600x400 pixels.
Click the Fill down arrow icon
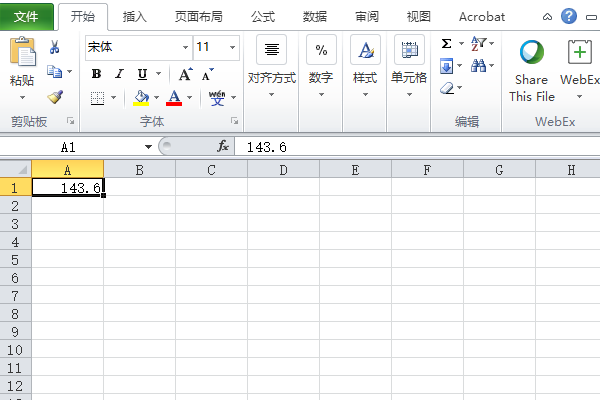pyautogui.click(x=447, y=66)
